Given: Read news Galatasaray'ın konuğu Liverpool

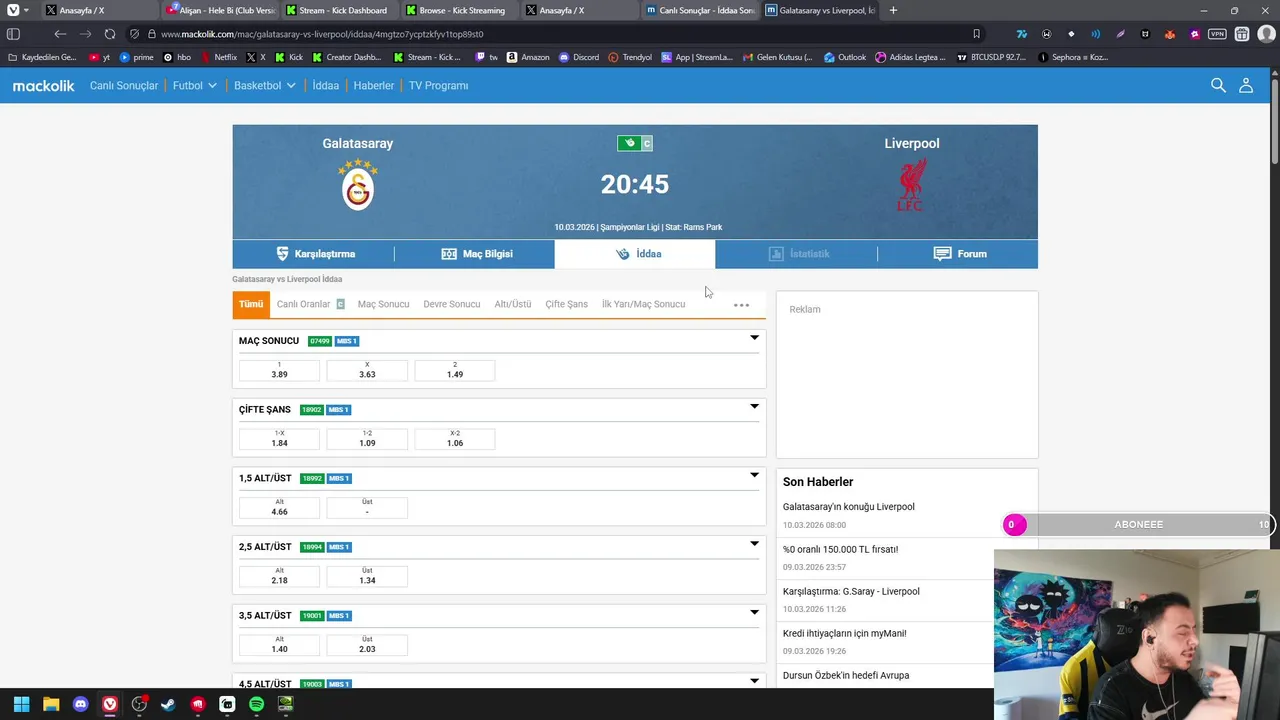Looking at the screenshot, I should coord(848,507).
